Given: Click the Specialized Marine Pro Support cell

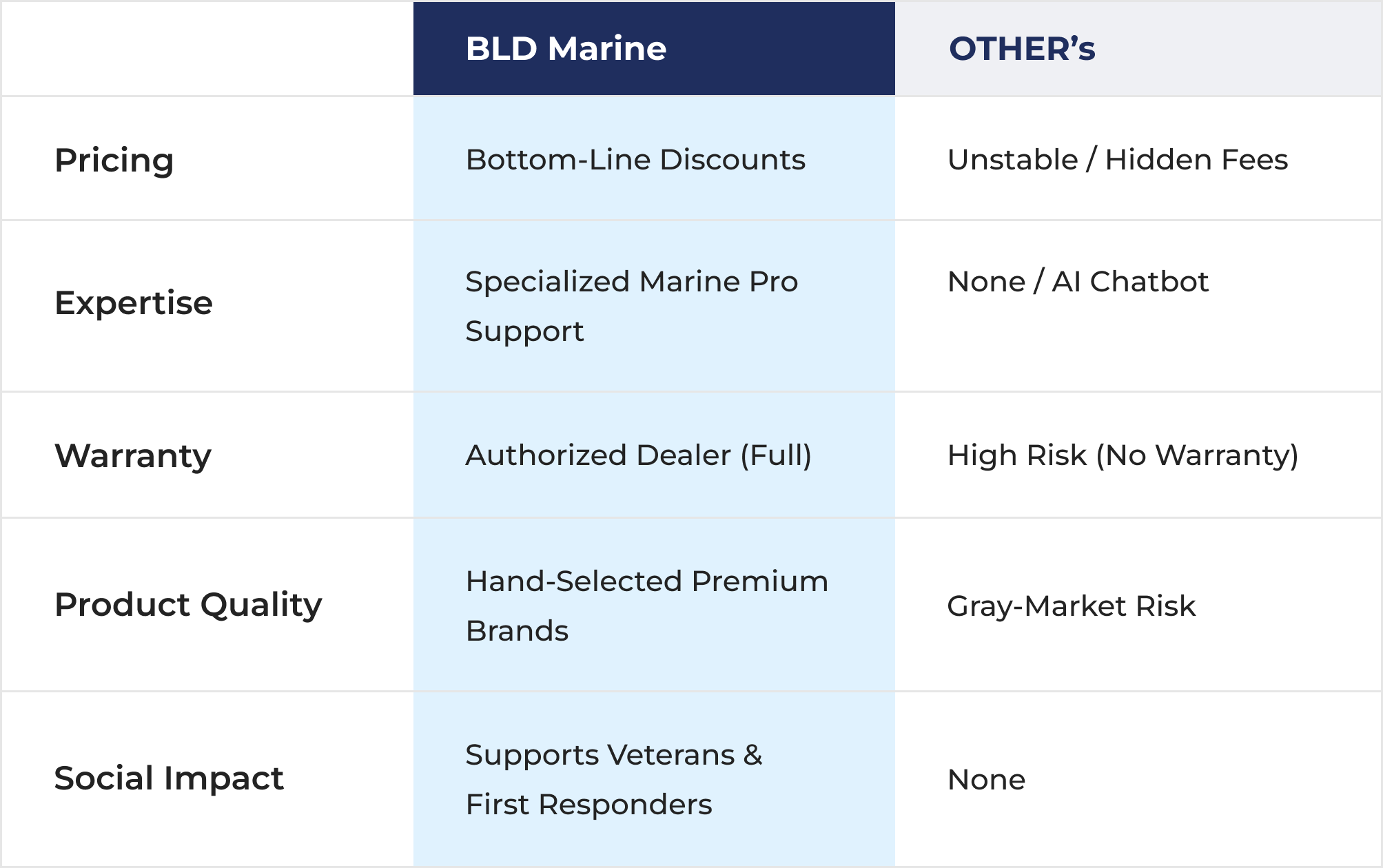Looking at the screenshot, I should 631,306.
